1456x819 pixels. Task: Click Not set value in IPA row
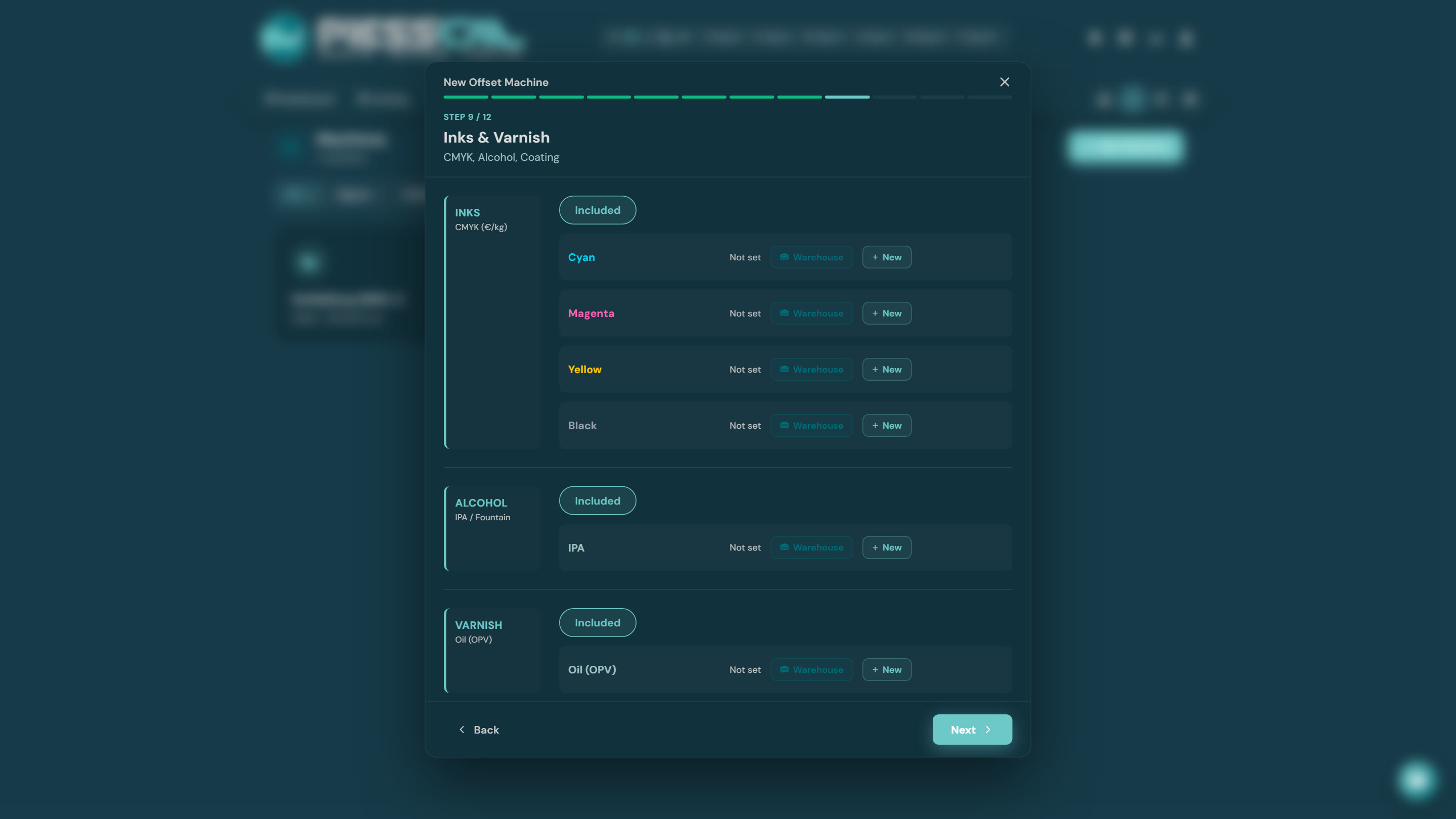pos(744,548)
